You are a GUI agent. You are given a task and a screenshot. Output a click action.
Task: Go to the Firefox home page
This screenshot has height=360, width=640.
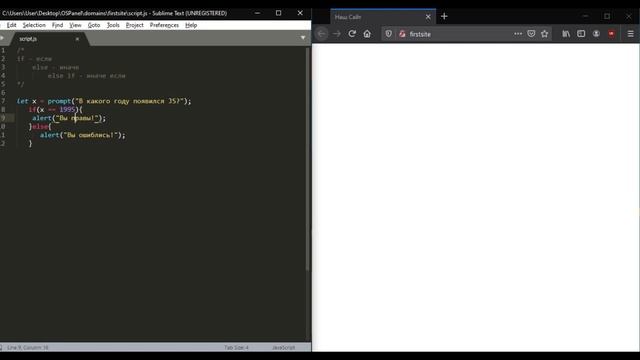click(367, 34)
